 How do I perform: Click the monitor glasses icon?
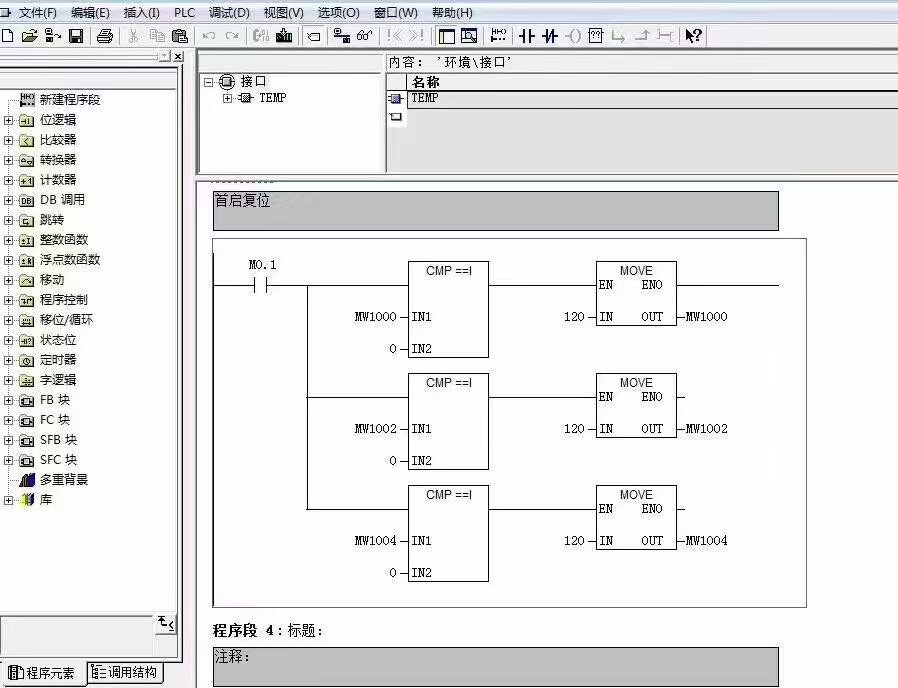365,36
